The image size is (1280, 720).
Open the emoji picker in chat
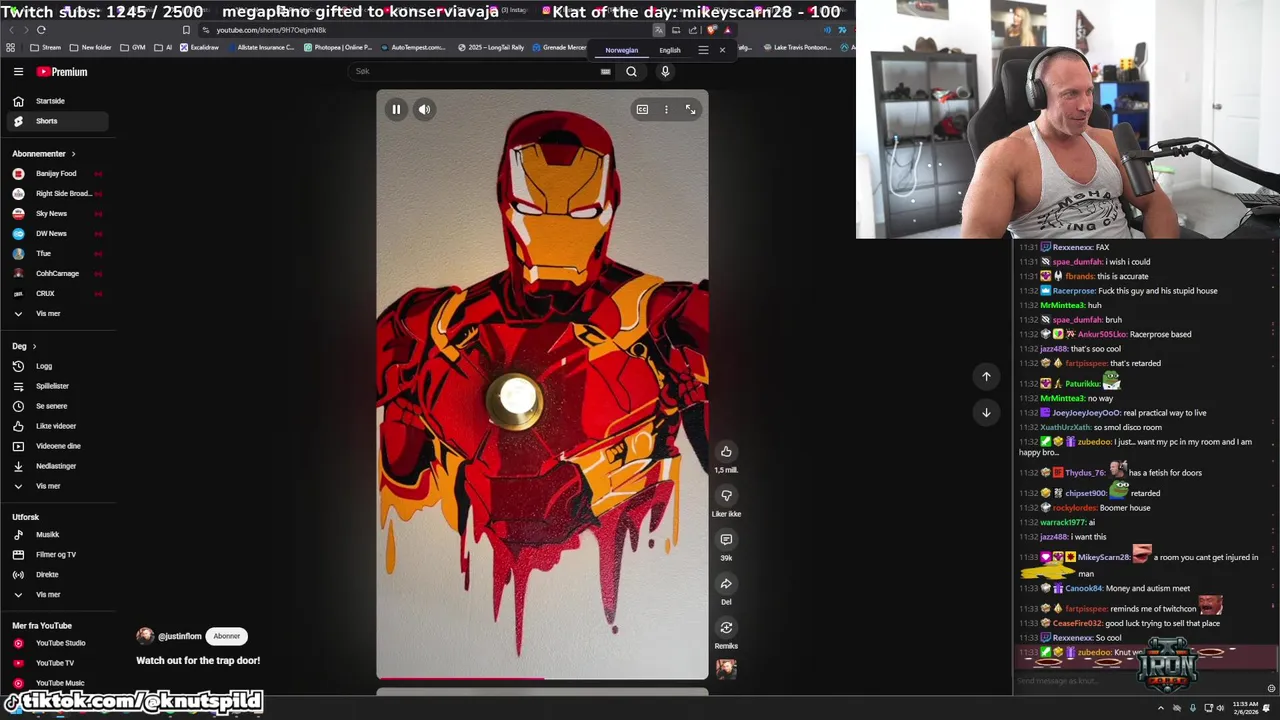1271,688
